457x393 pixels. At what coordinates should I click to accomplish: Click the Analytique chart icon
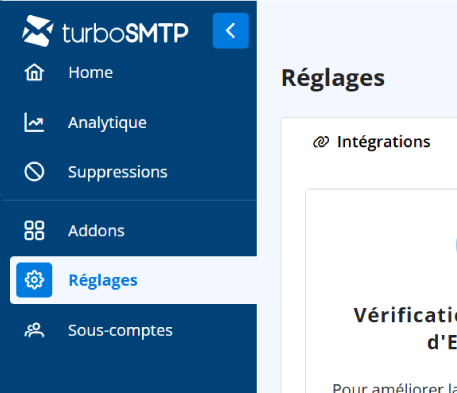[x=34, y=122]
